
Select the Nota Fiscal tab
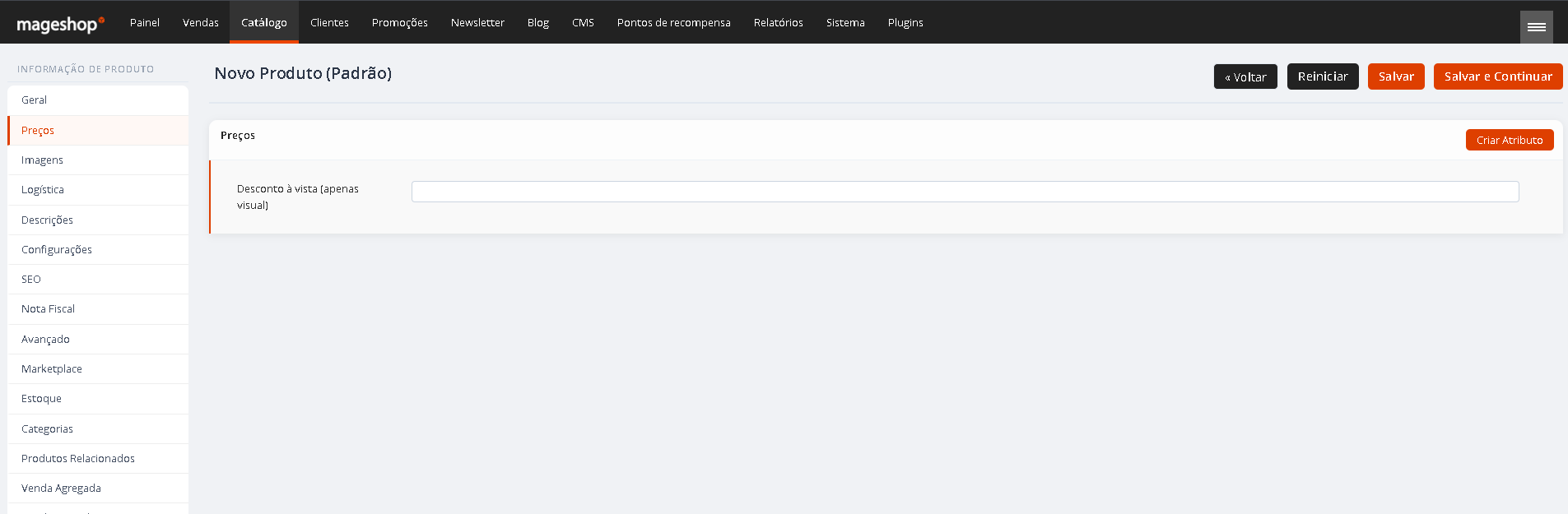98,309
